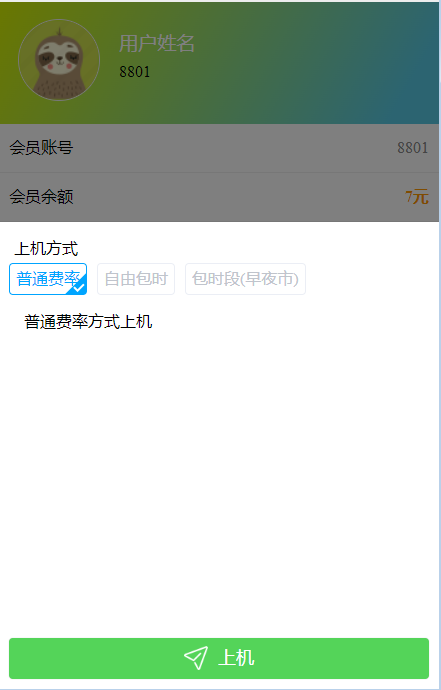Click the blue checkmark corner on 普通费率
This screenshot has height=690, width=441.
click(x=78, y=287)
